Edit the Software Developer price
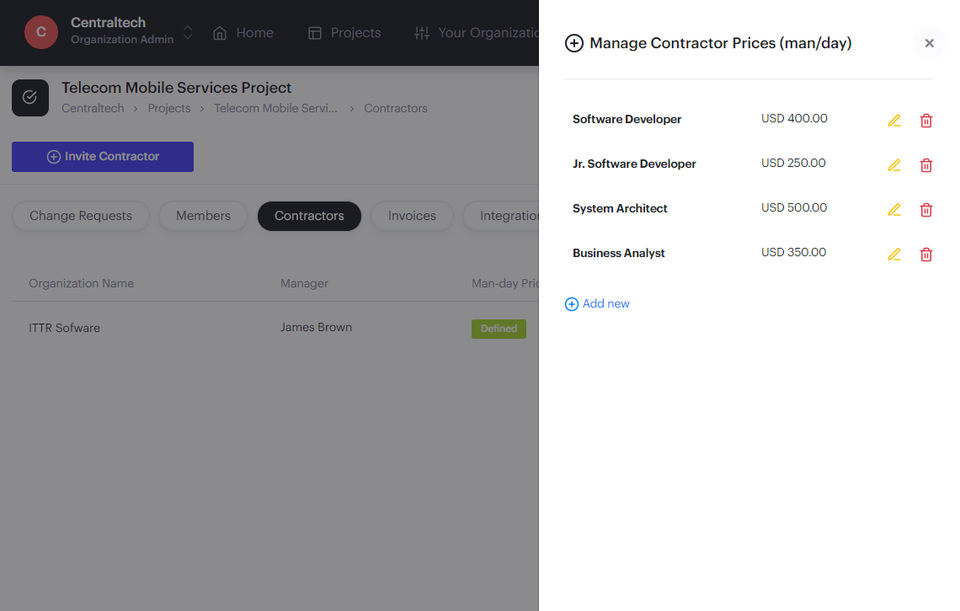Screen dimensions: 960x611 [x=894, y=121]
